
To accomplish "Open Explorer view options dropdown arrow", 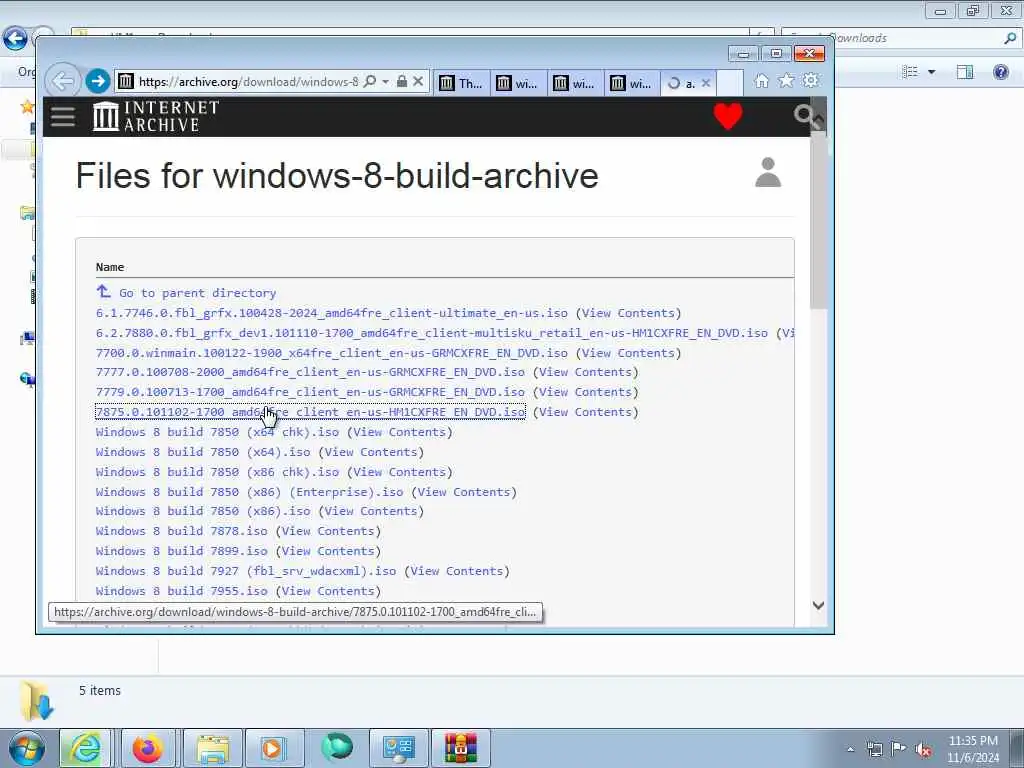I will (x=931, y=72).
